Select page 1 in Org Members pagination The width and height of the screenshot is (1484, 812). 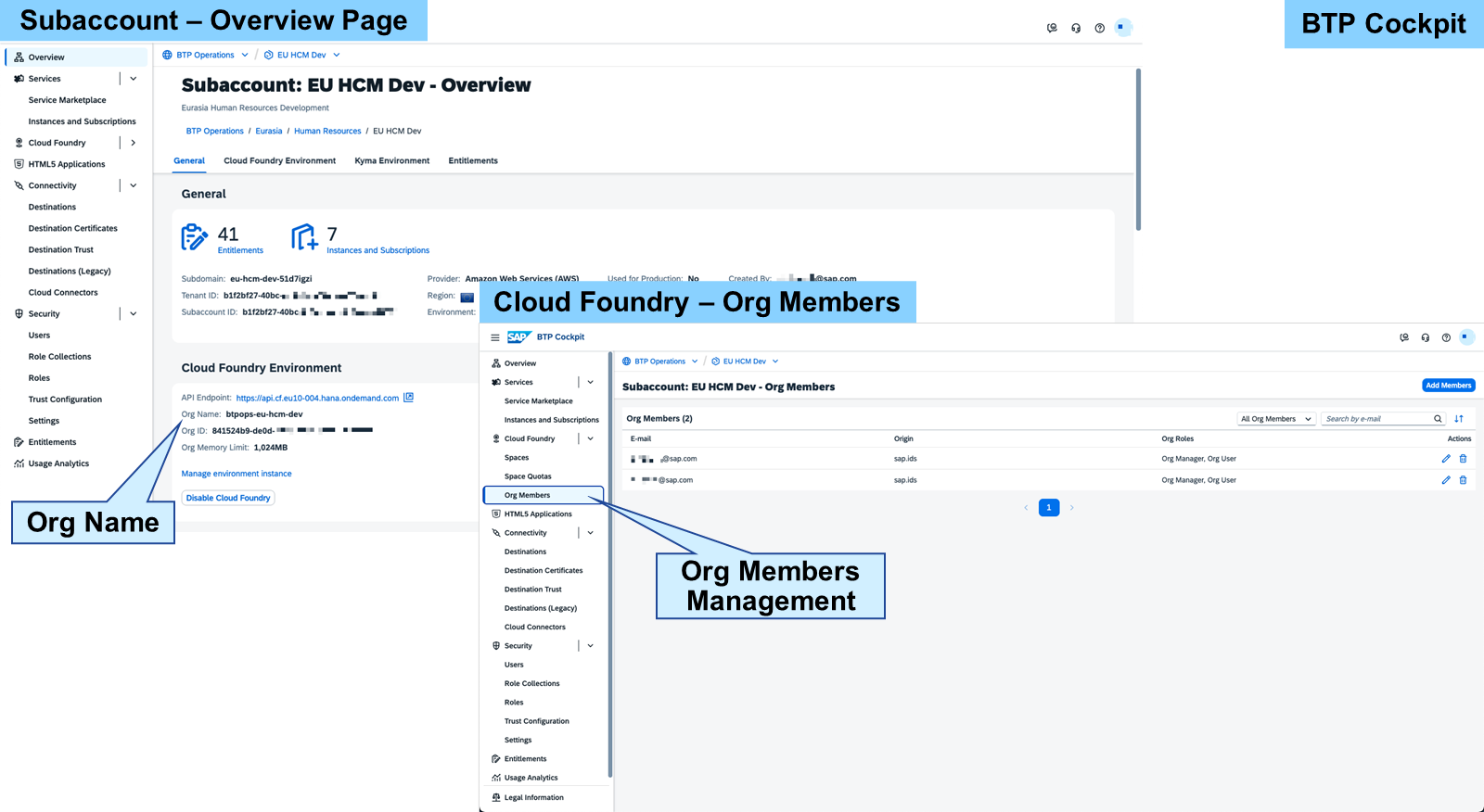tap(1049, 508)
